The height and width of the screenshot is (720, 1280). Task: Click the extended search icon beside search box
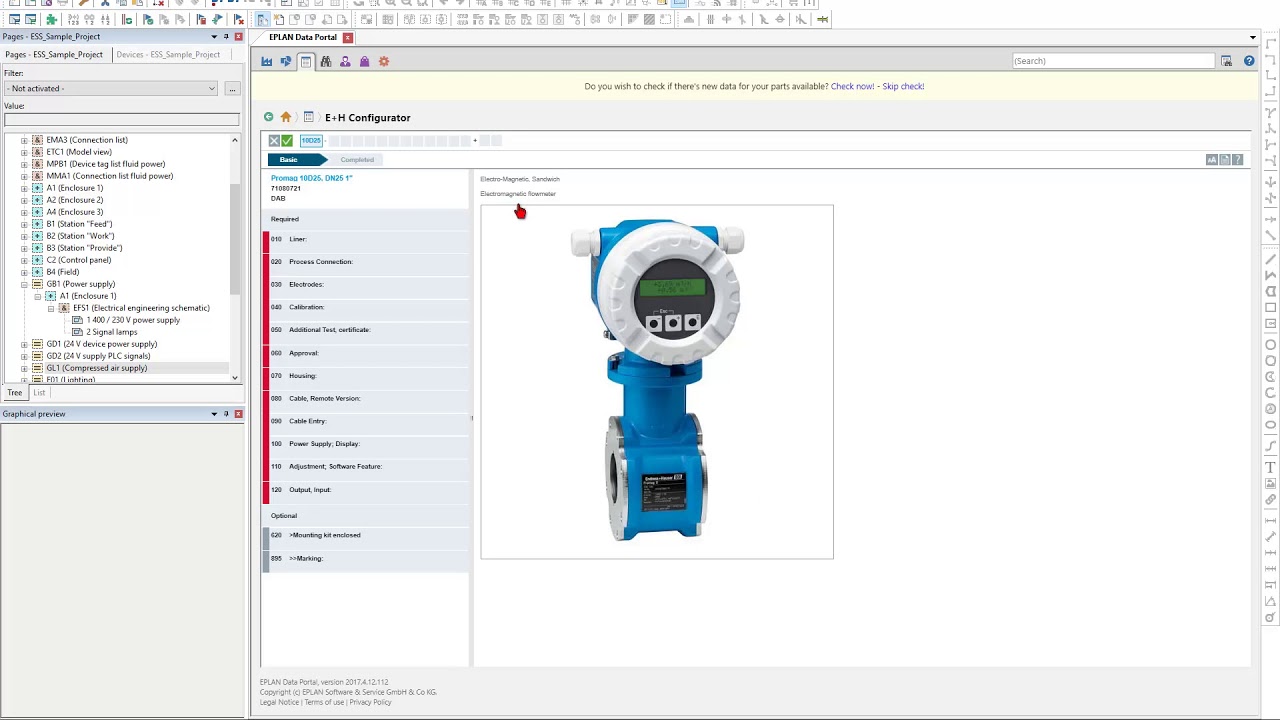point(1226,61)
